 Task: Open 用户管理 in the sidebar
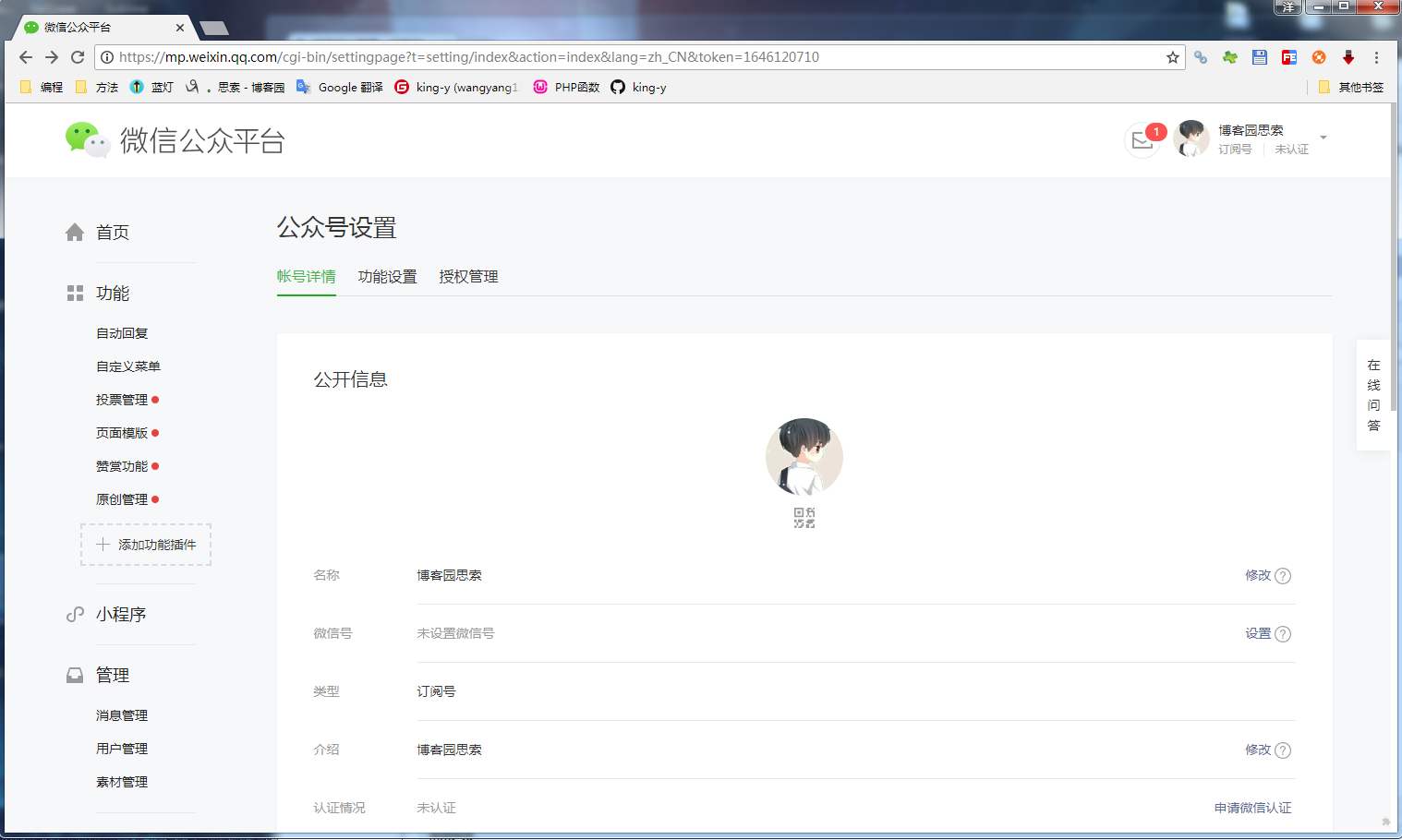tap(122, 749)
